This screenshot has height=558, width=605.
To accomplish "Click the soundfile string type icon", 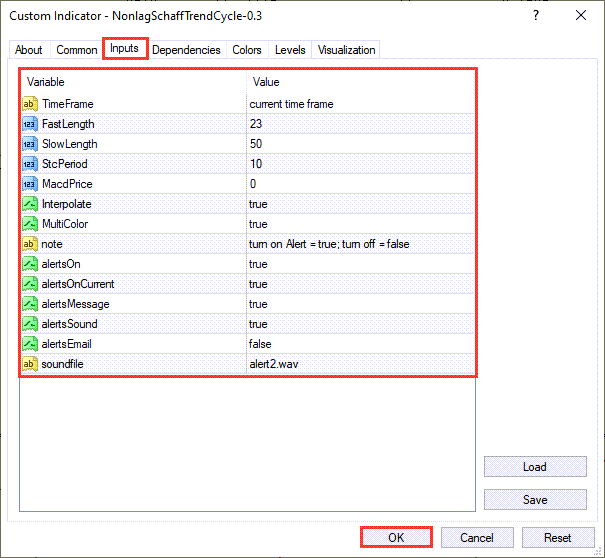I will coord(29,364).
